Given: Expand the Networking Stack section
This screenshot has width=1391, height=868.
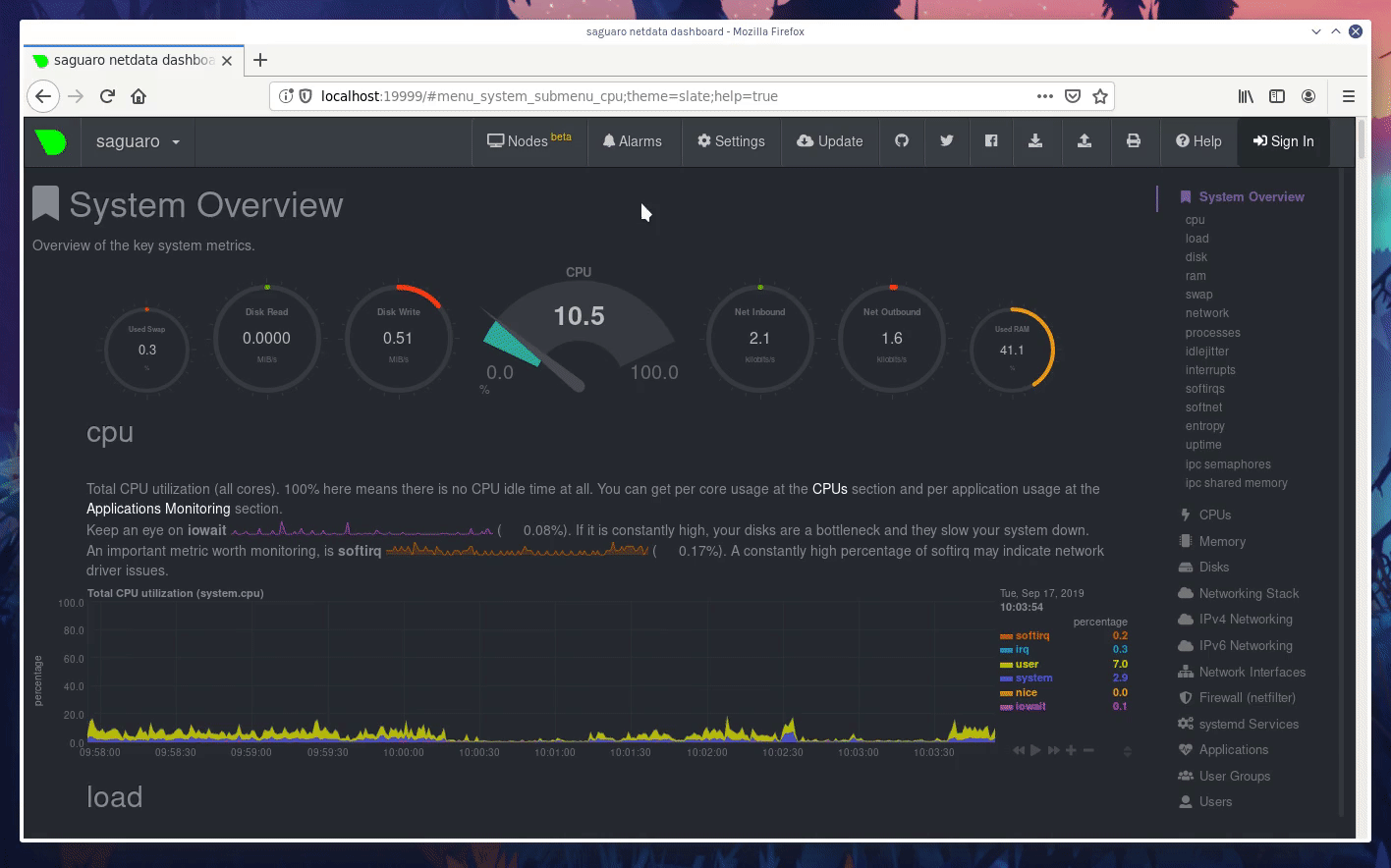Looking at the screenshot, I should pos(1249,593).
